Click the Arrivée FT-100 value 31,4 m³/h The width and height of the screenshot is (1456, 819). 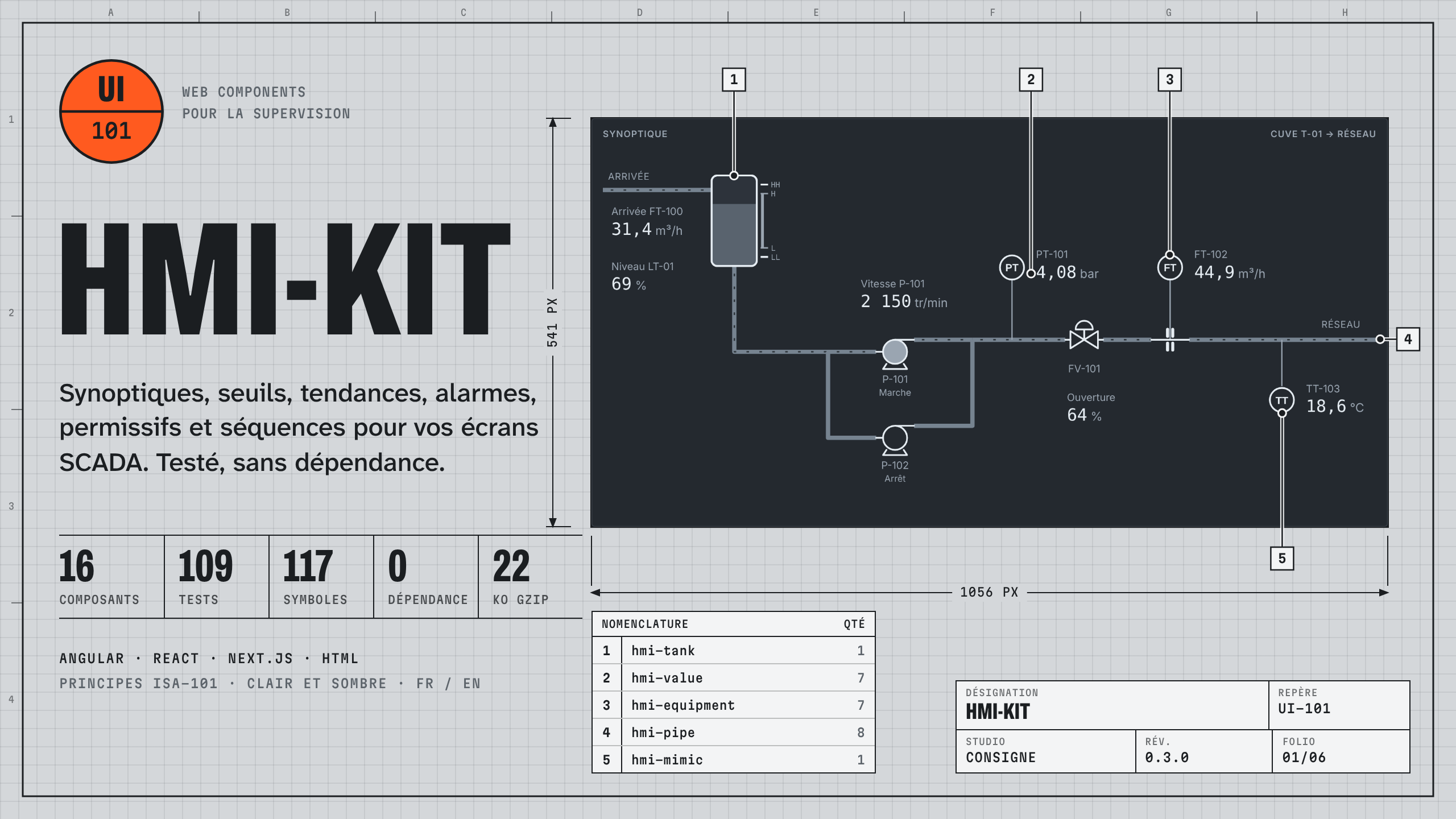coord(647,229)
